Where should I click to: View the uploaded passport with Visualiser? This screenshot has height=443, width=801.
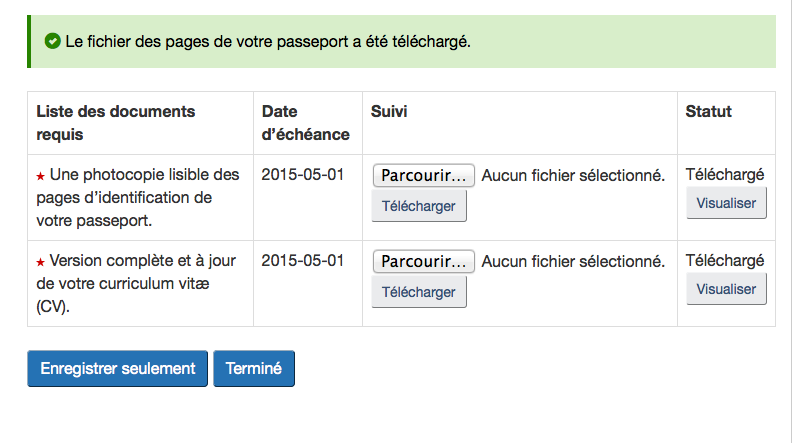pyautogui.click(x=726, y=204)
